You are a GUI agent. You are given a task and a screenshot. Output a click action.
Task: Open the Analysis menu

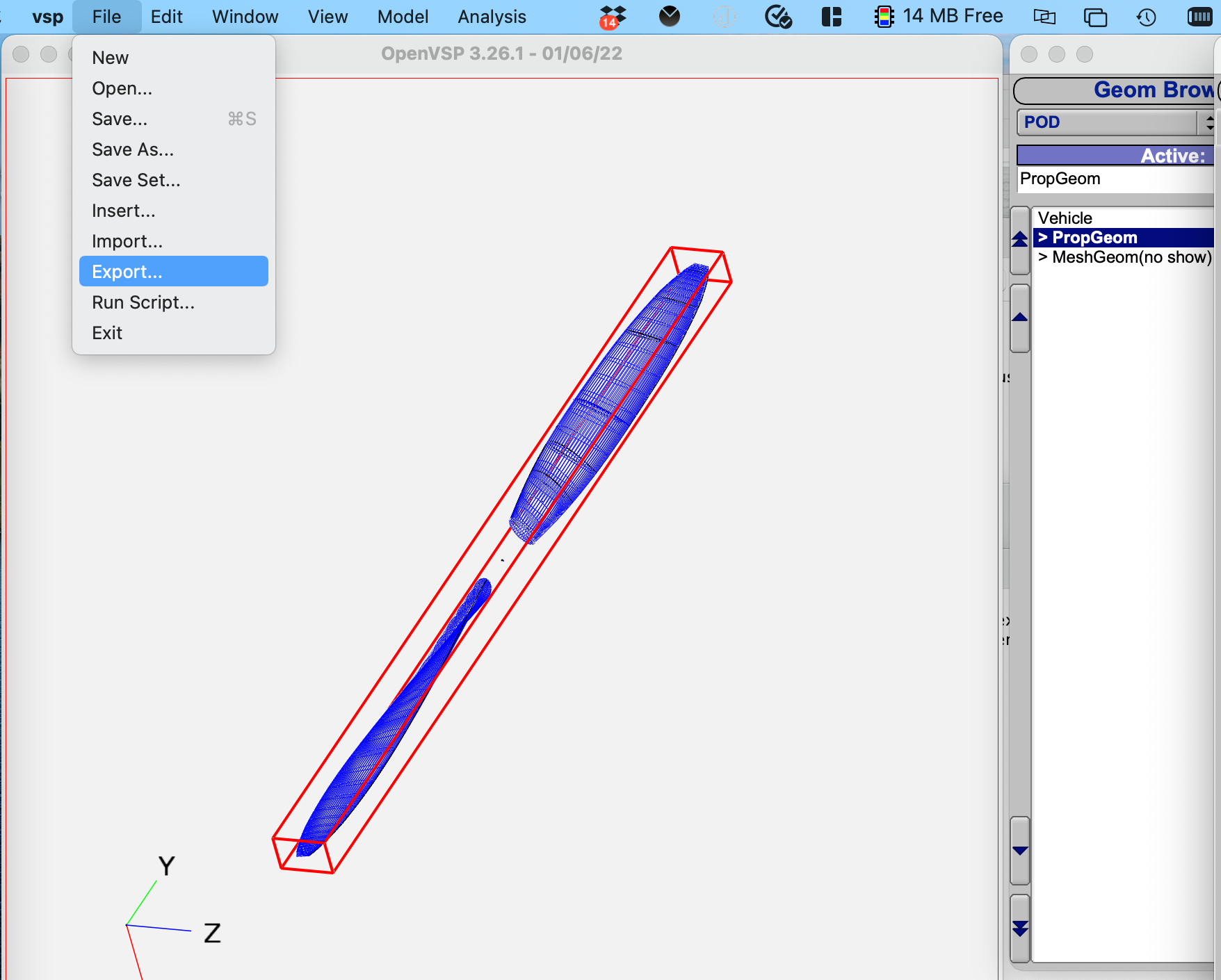coord(492,17)
